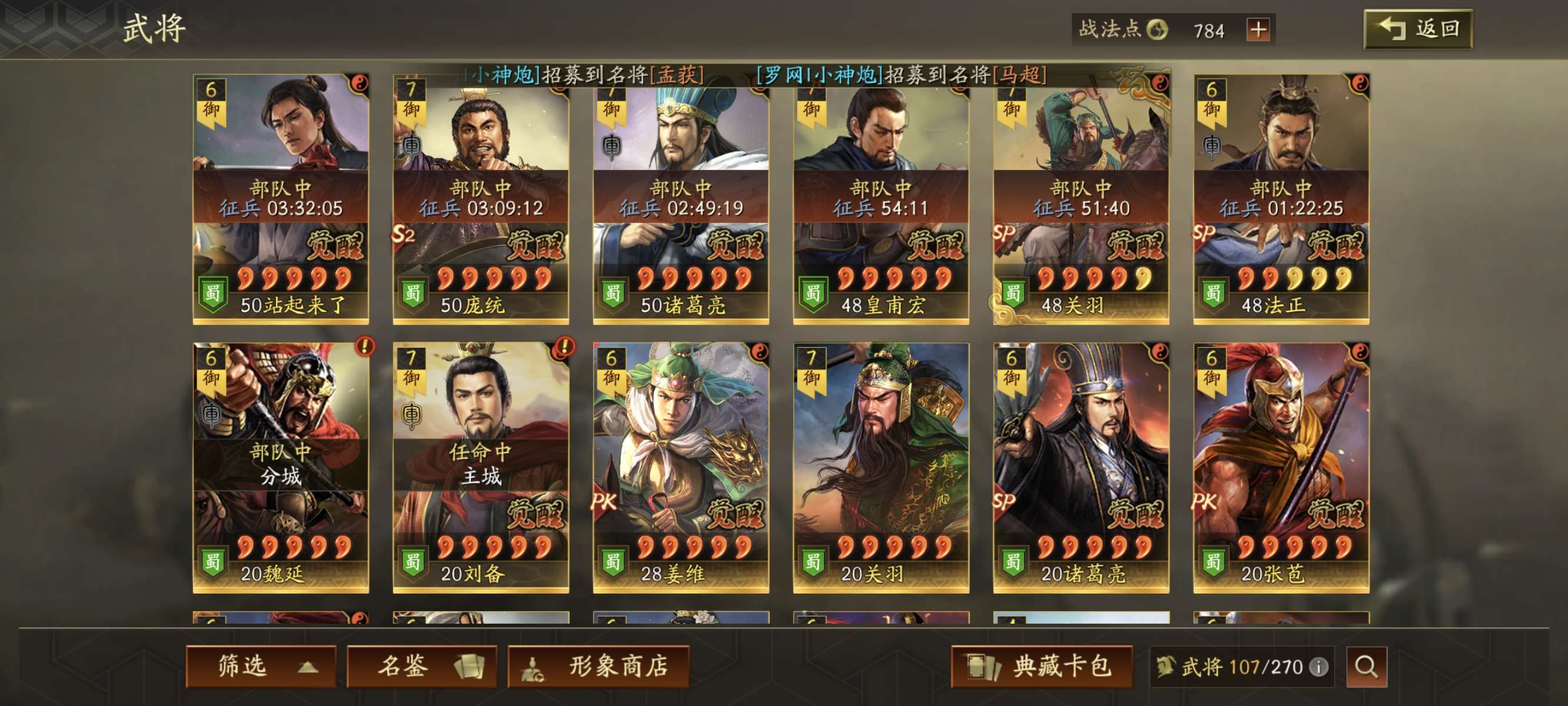Select the 50诸葛亮 general card
This screenshot has height=706, width=1568.
point(681,199)
